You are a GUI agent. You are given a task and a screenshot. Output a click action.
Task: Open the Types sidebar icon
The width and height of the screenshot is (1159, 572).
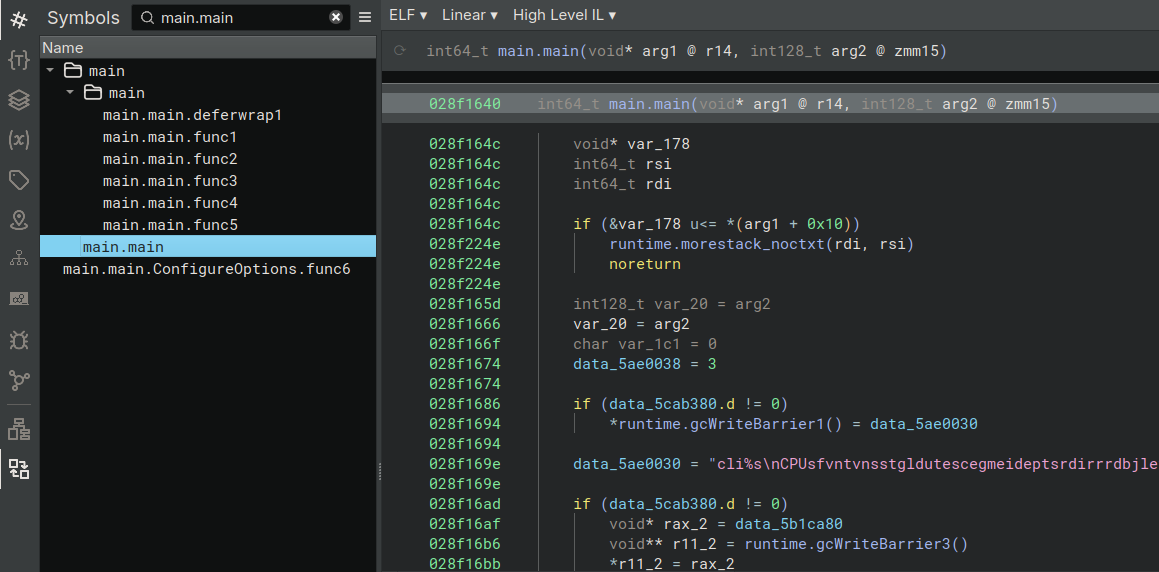[x=19, y=59]
